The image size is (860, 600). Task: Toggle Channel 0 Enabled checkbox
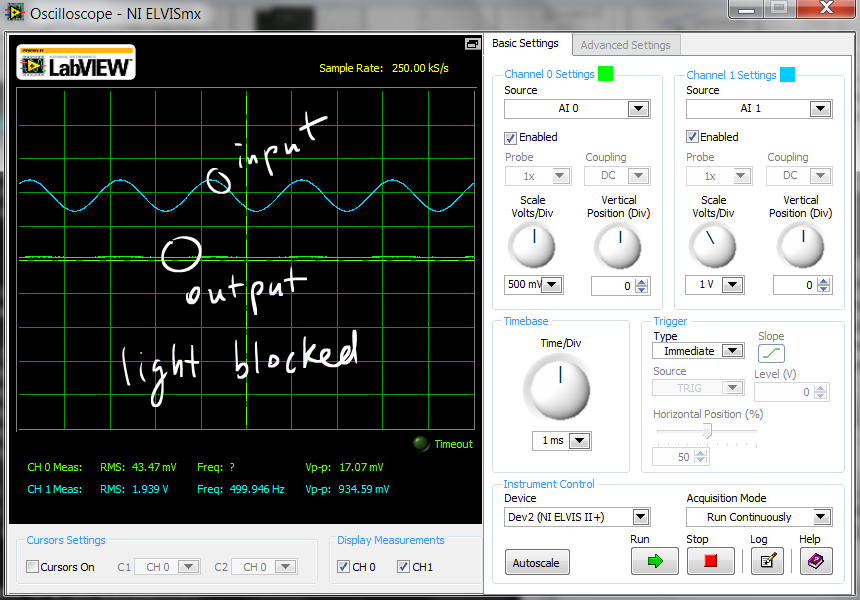pos(511,138)
